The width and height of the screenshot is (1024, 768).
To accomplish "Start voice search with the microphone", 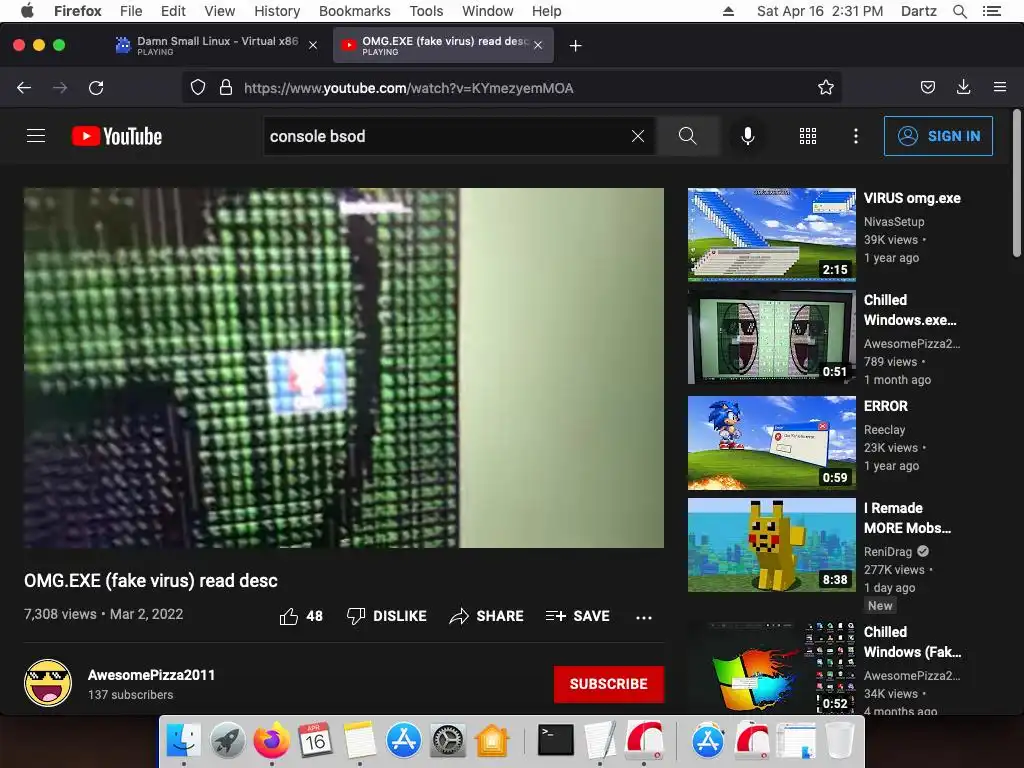I will pos(748,136).
